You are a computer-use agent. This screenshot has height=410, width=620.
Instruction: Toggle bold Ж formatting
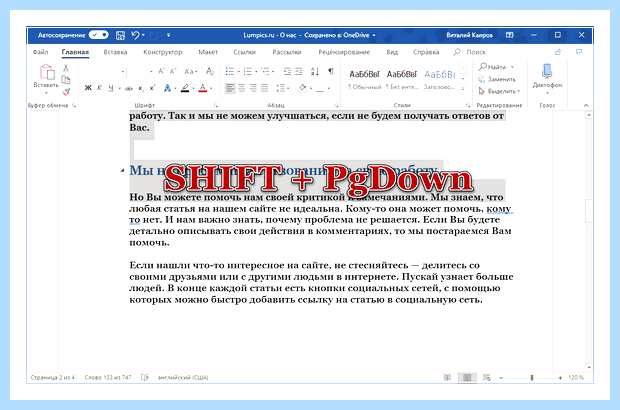click(88, 88)
